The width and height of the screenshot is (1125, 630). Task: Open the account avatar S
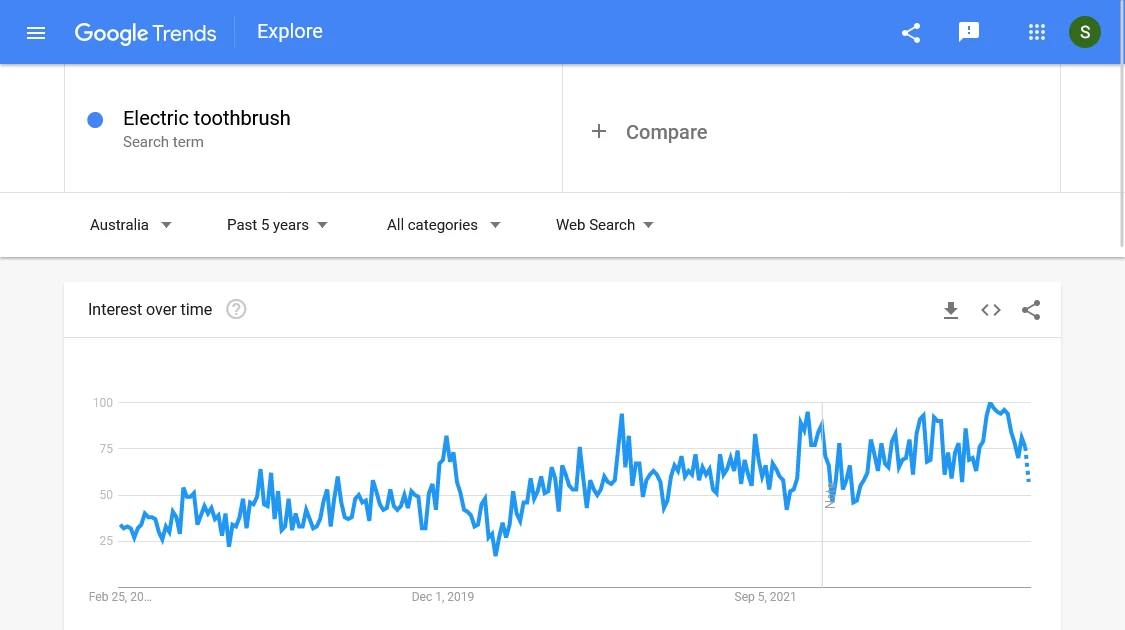click(1084, 32)
